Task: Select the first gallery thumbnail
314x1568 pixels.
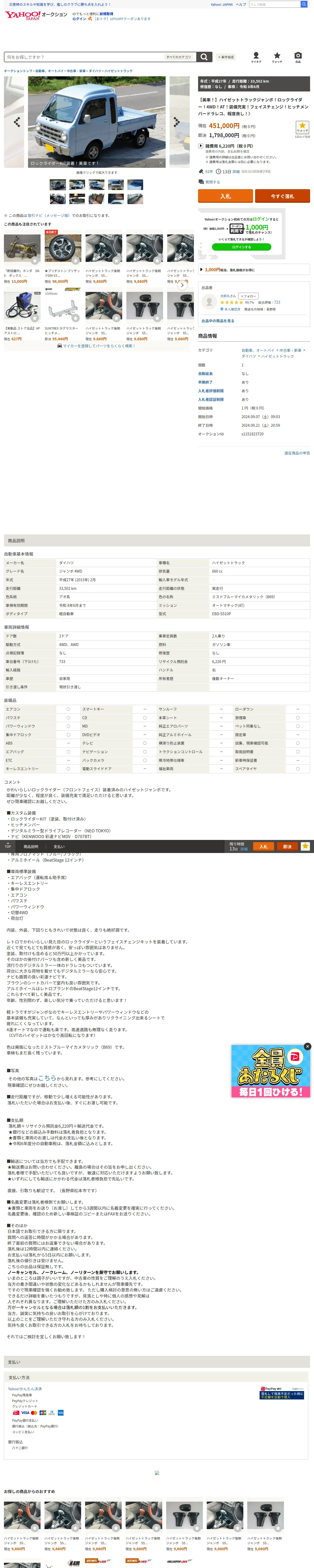Action: click(58, 185)
